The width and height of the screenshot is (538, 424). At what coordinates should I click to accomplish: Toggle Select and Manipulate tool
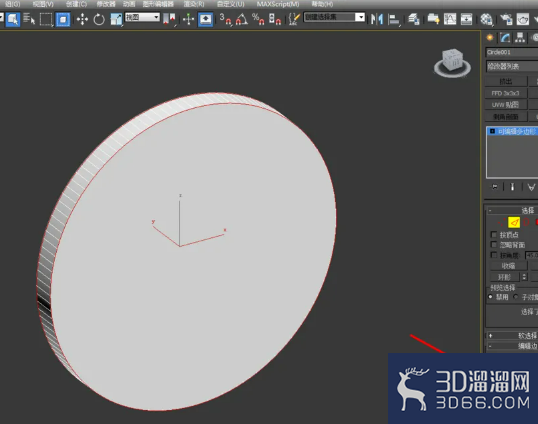pyautogui.click(x=188, y=19)
